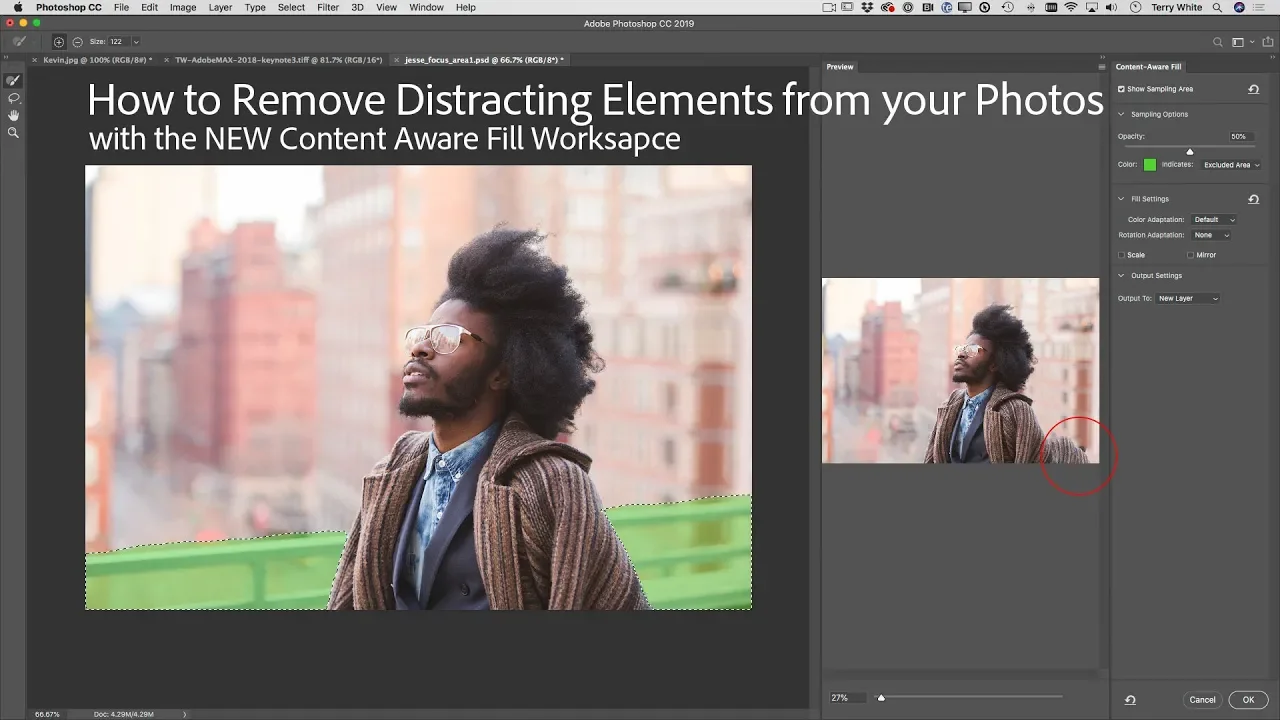Open the Apple menu
Image resolution: width=1280 pixels, height=720 pixels.
coord(17,7)
